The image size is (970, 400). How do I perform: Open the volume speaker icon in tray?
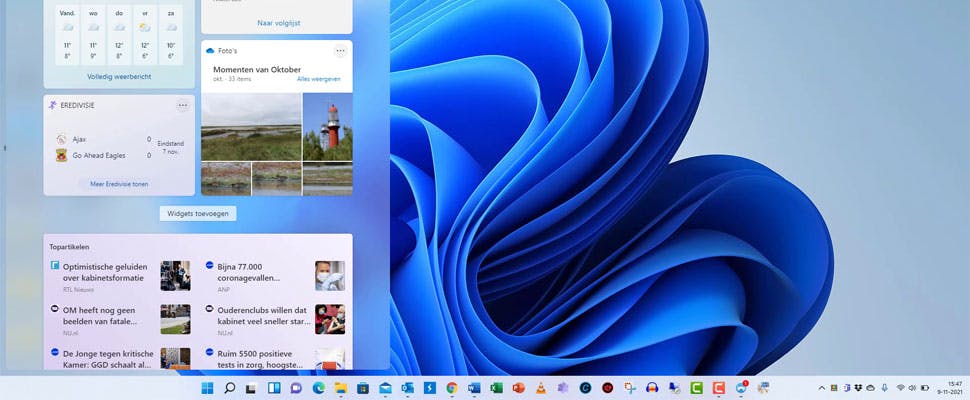pos(912,388)
